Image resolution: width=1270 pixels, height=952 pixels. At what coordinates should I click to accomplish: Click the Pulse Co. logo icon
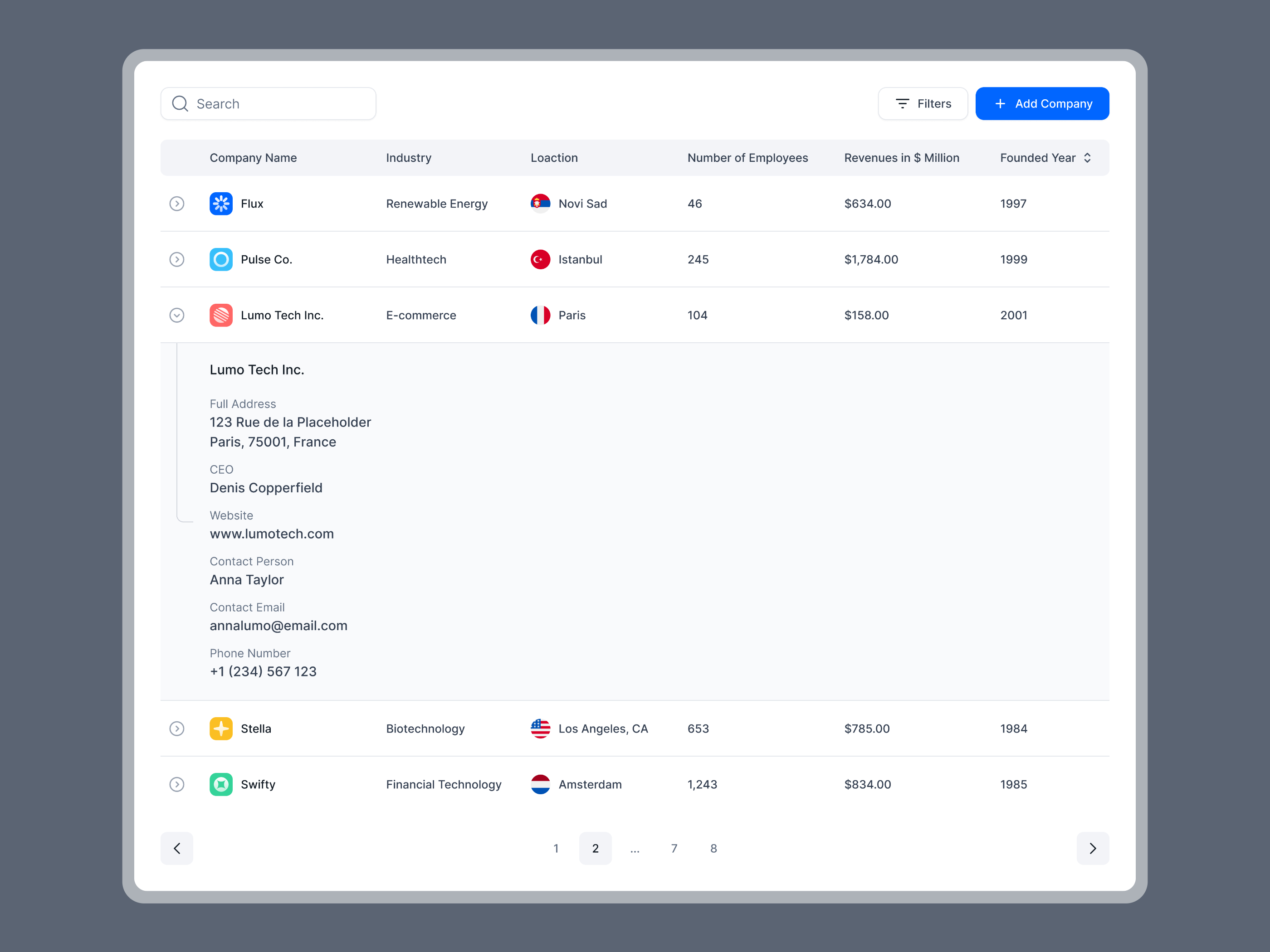221,259
